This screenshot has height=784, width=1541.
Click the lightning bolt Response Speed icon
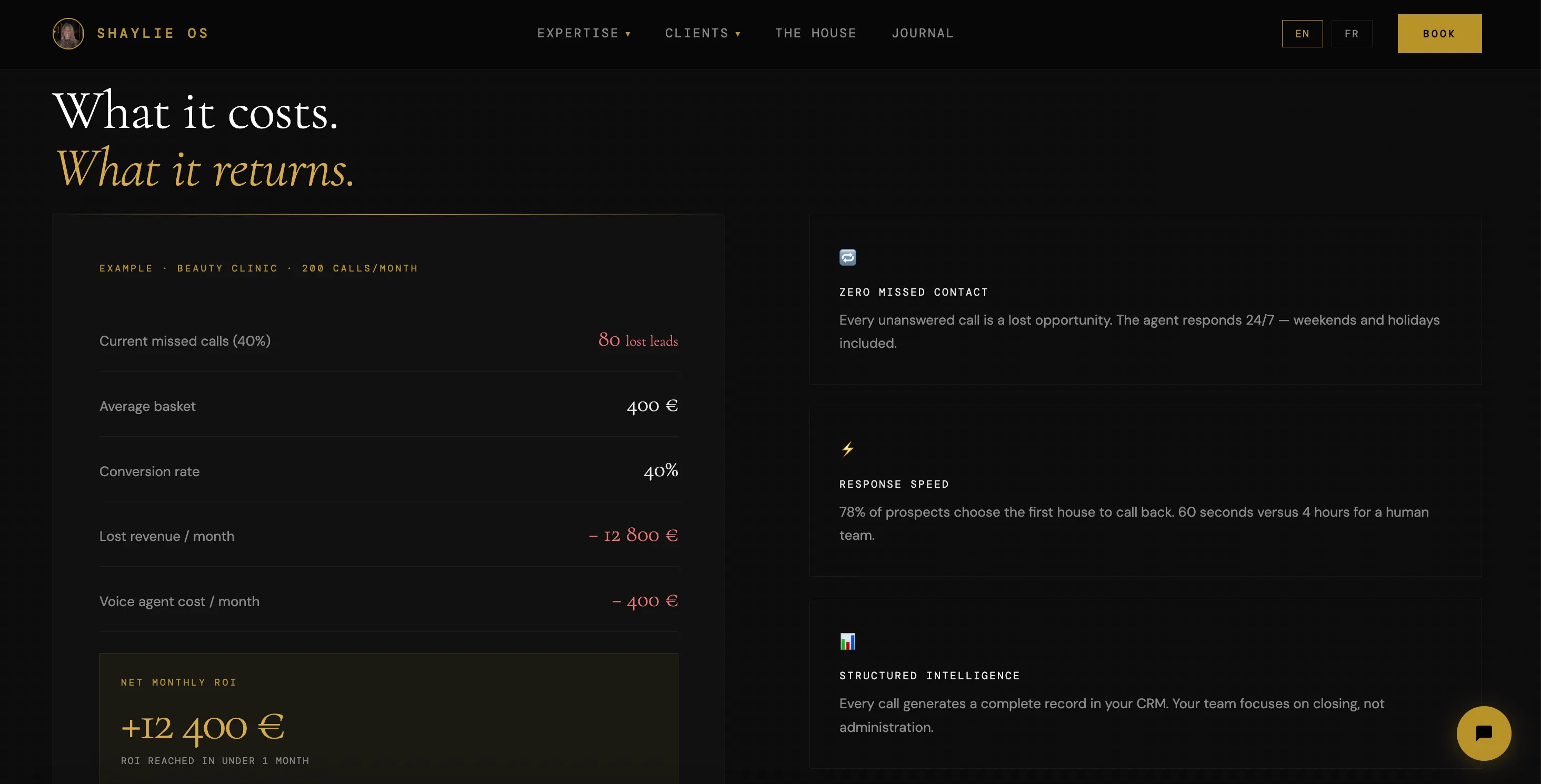848,449
